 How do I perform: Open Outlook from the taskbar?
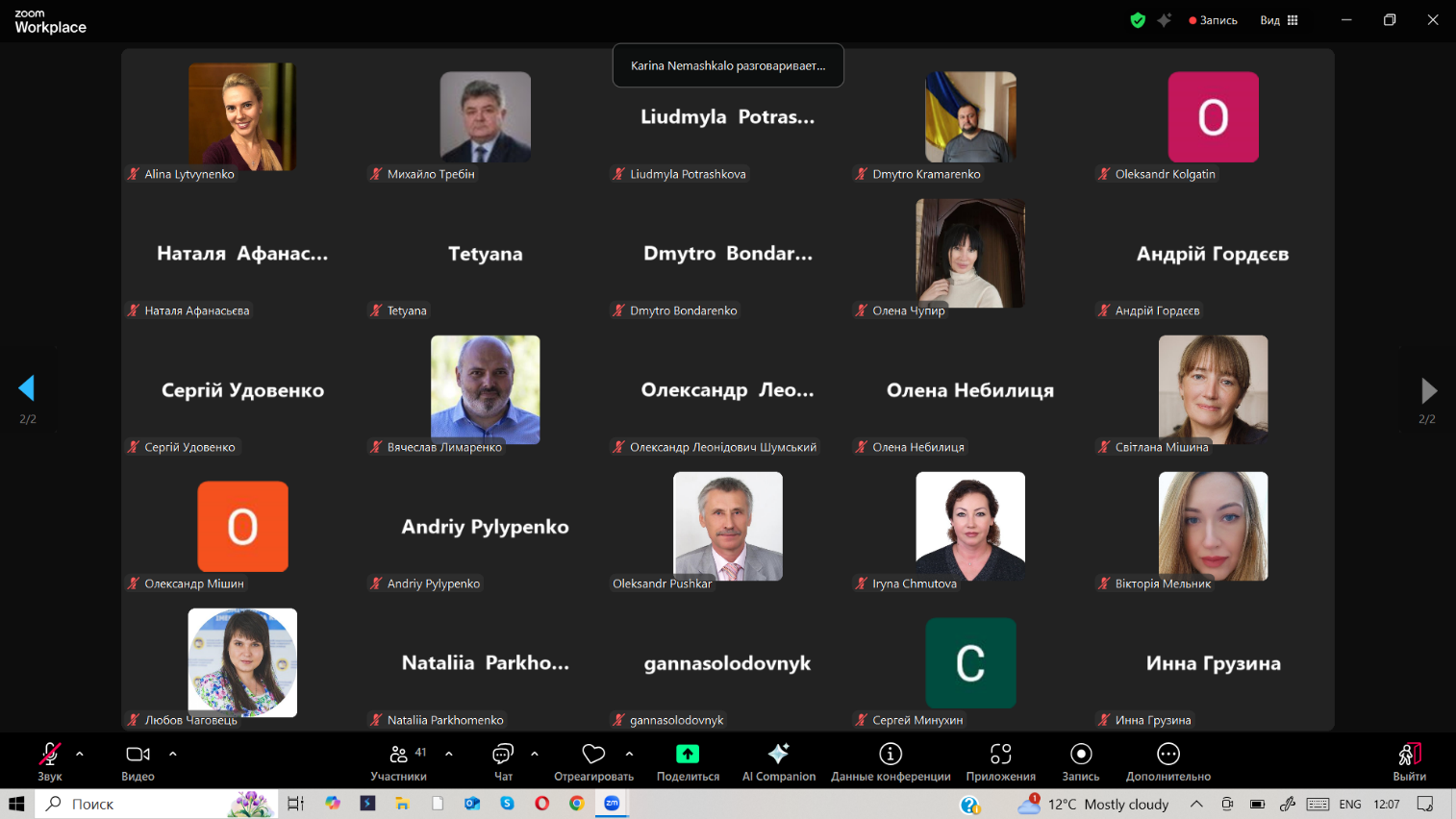click(472, 804)
